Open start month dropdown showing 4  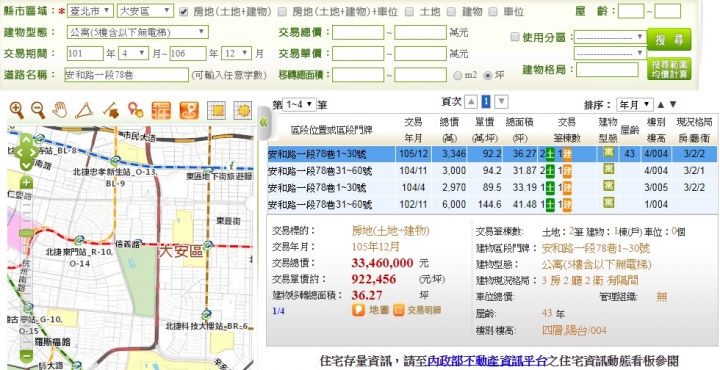click(x=134, y=53)
